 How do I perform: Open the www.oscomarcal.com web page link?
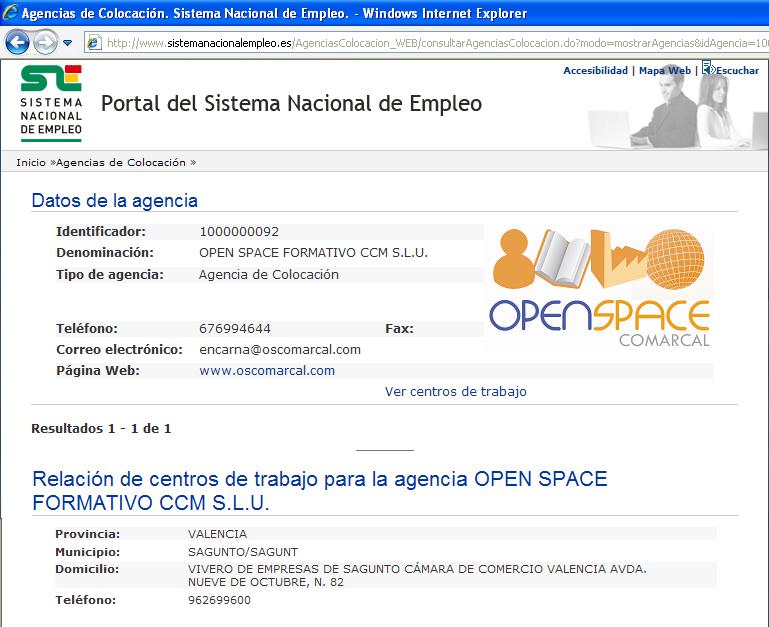point(267,370)
